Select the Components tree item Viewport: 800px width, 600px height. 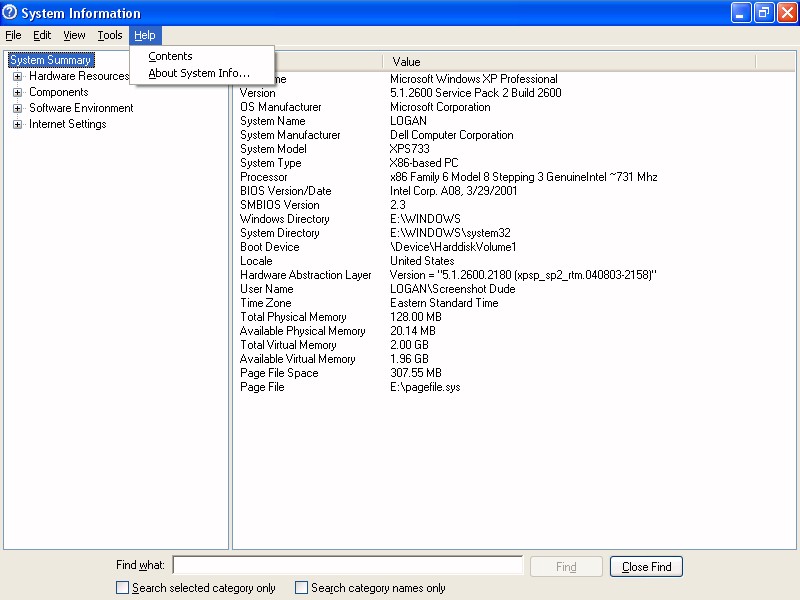[59, 92]
